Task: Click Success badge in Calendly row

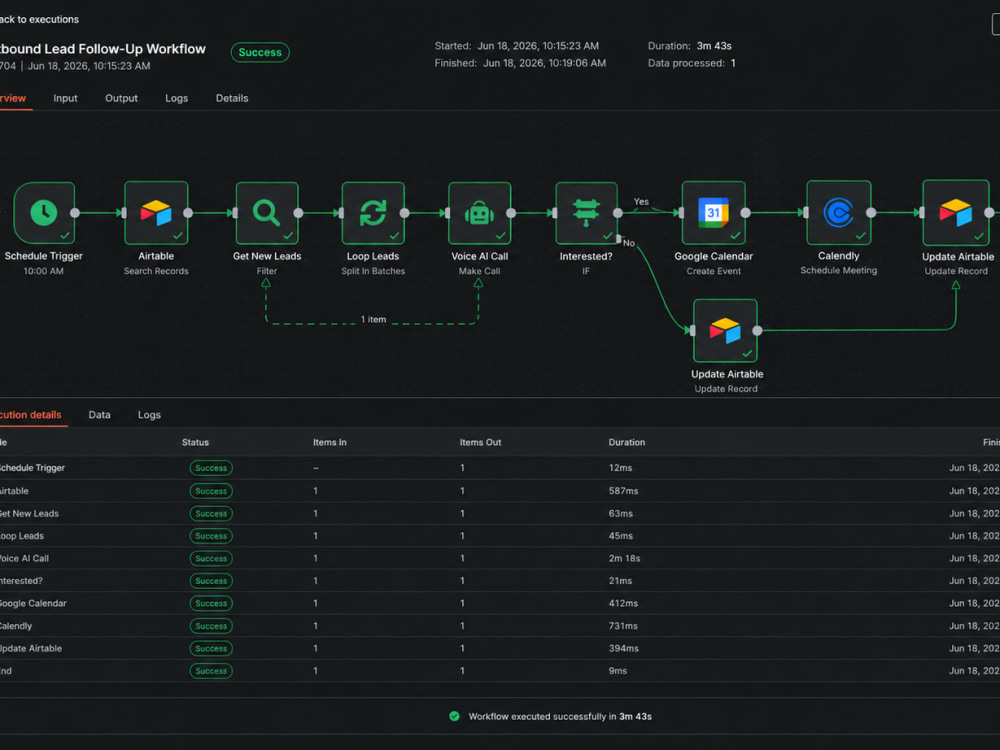Action: (211, 626)
